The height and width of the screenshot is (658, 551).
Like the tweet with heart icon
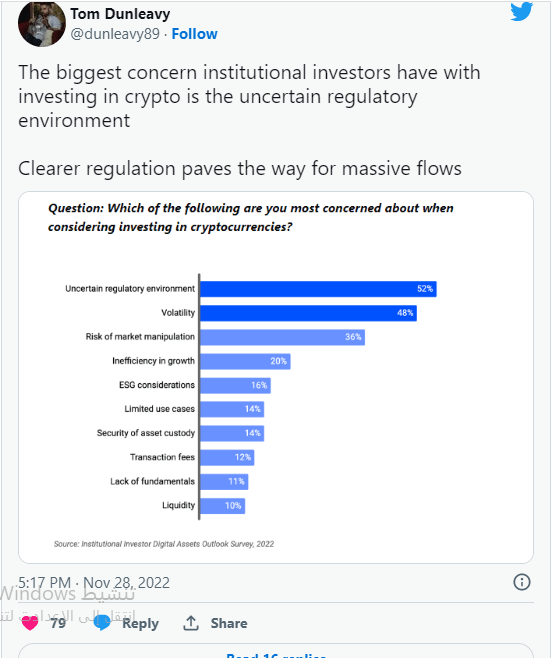(x=30, y=623)
